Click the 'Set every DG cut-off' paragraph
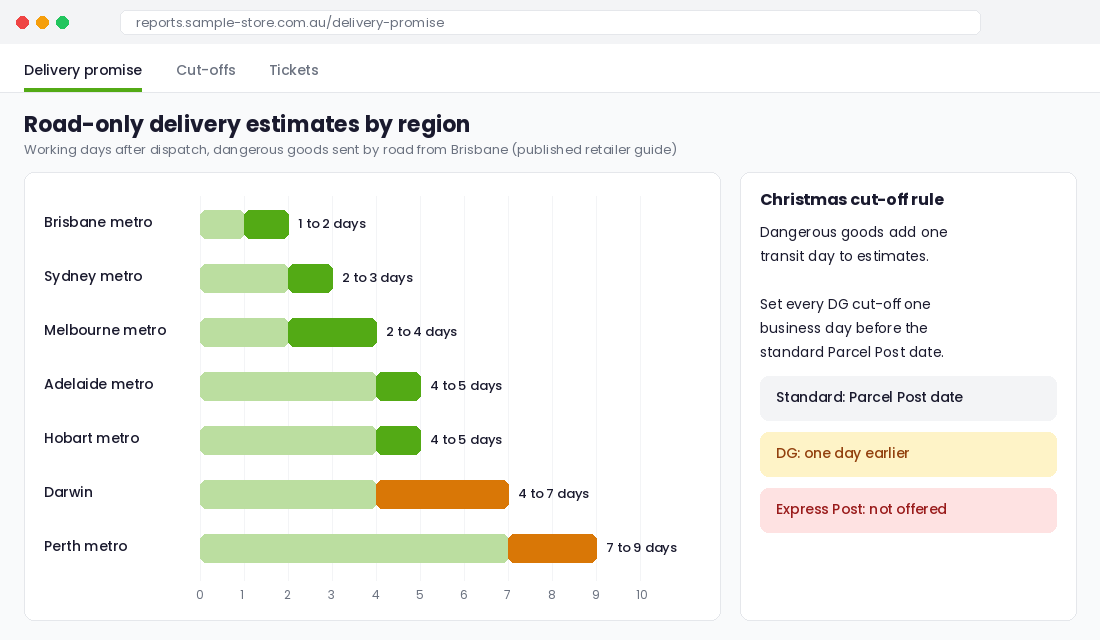Viewport: 1100px width, 640px height. [x=852, y=328]
